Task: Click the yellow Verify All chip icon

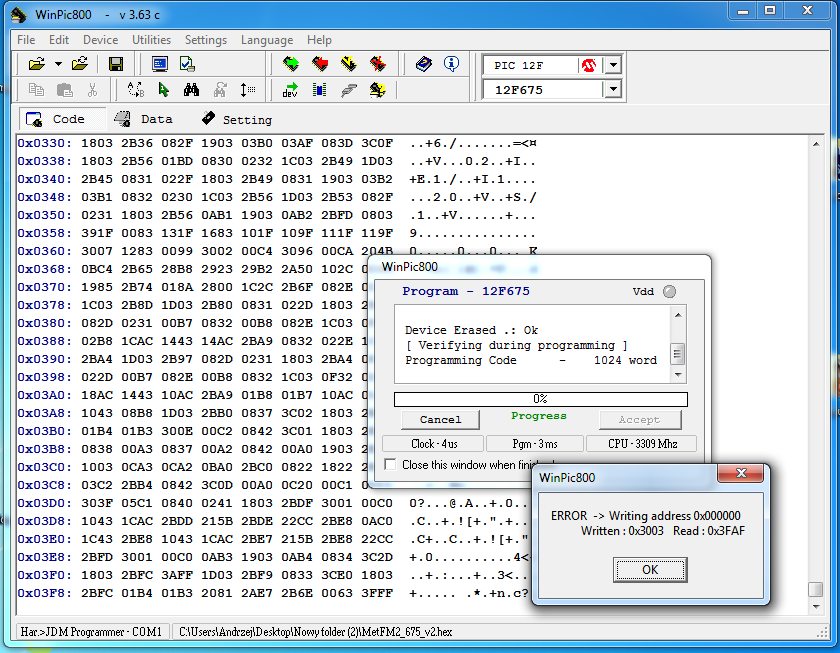Action: (349, 64)
